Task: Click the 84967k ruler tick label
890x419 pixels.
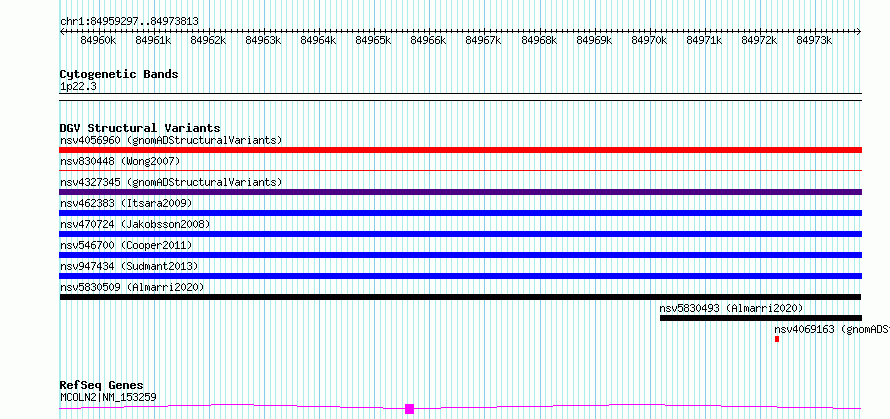Action: (484, 40)
